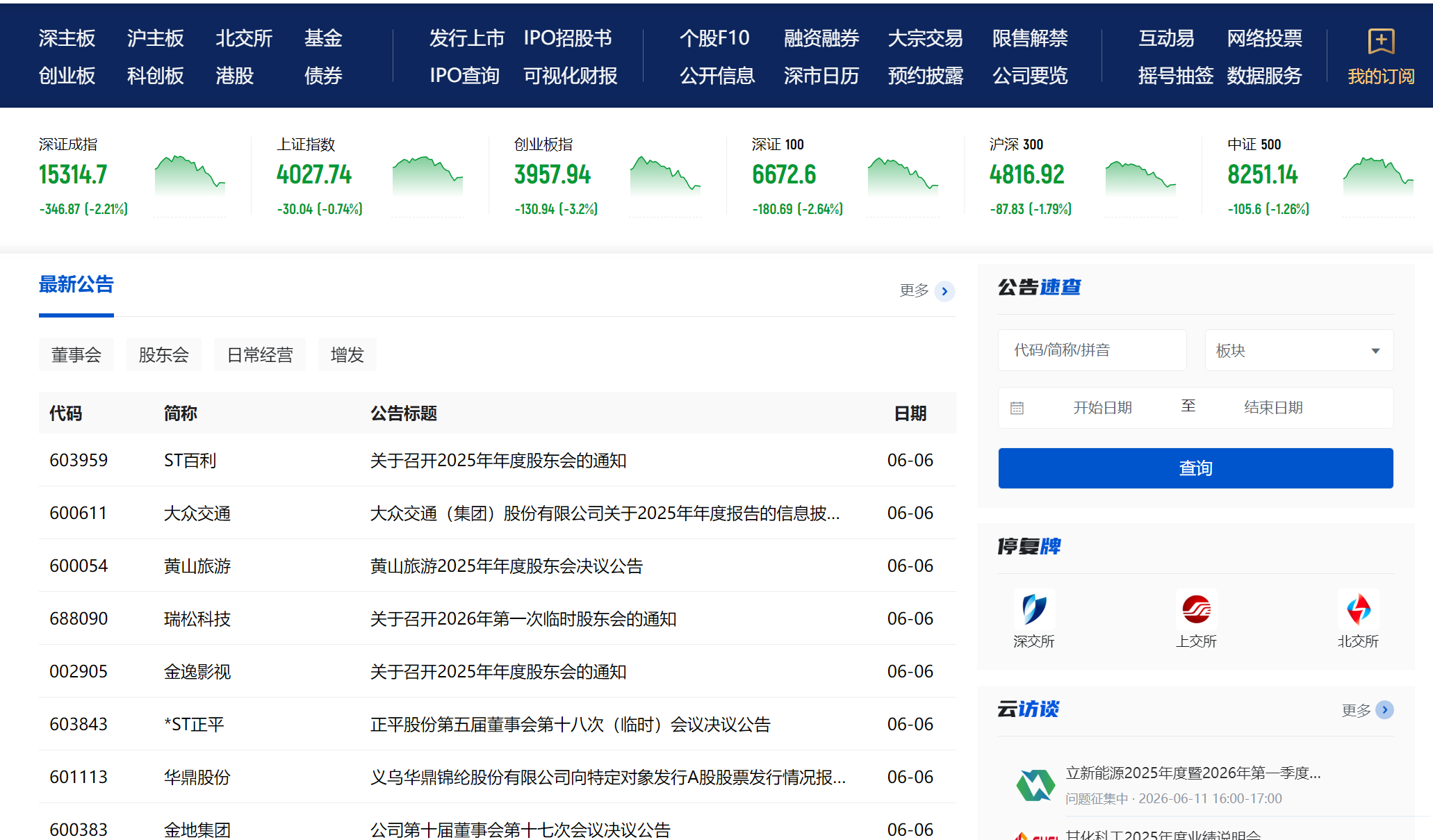The image size is (1433, 840).
Task: Open 公司要览 link
Action: pyautogui.click(x=1030, y=76)
